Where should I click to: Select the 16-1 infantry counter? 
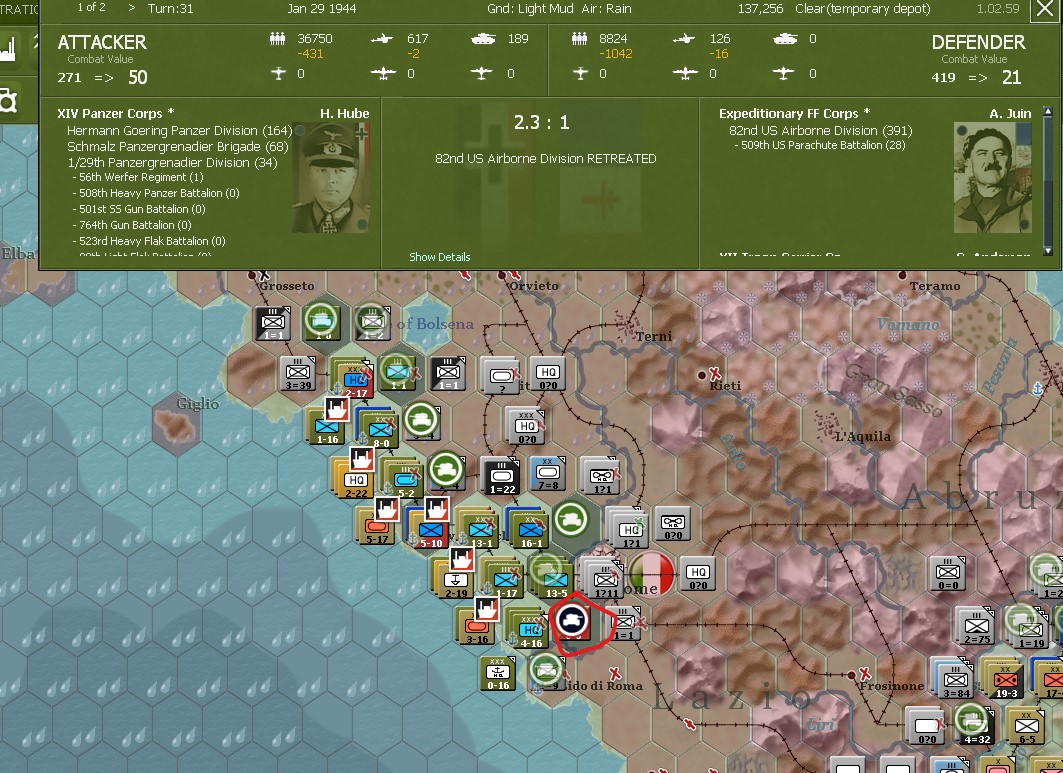coord(531,530)
